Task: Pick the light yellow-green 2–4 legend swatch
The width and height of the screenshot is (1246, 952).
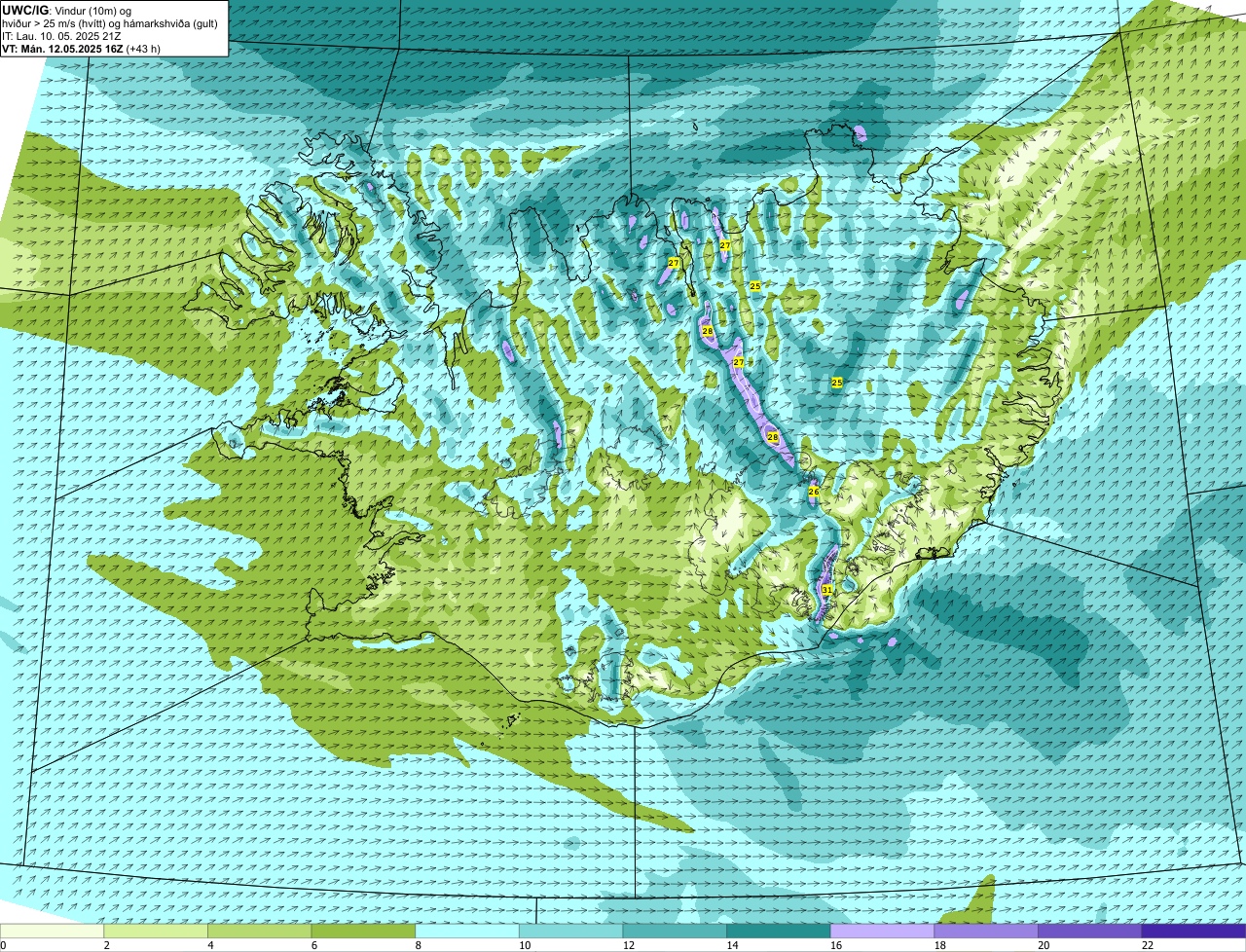Action: click(x=156, y=931)
